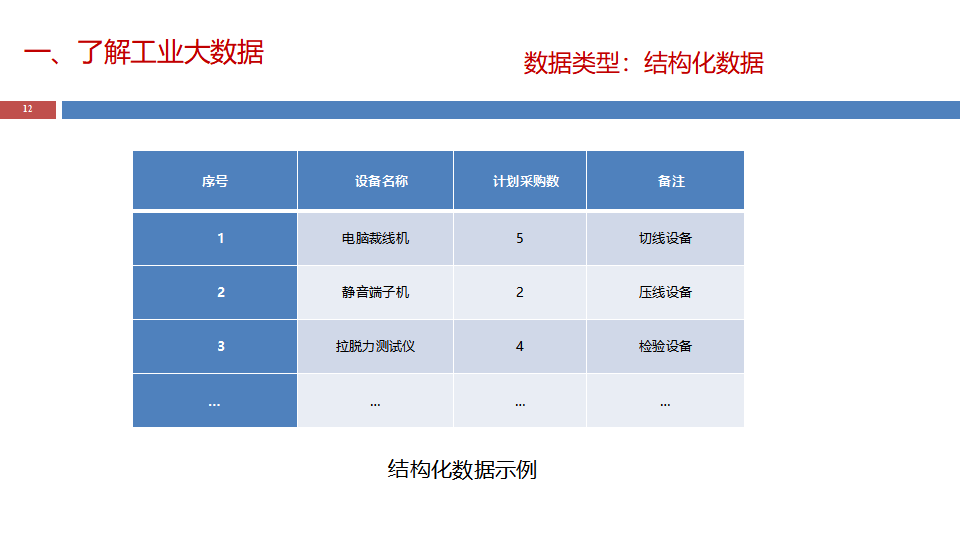This screenshot has height=540, width=960.
Task: Click the row number 1 cell
Action: 215,239
